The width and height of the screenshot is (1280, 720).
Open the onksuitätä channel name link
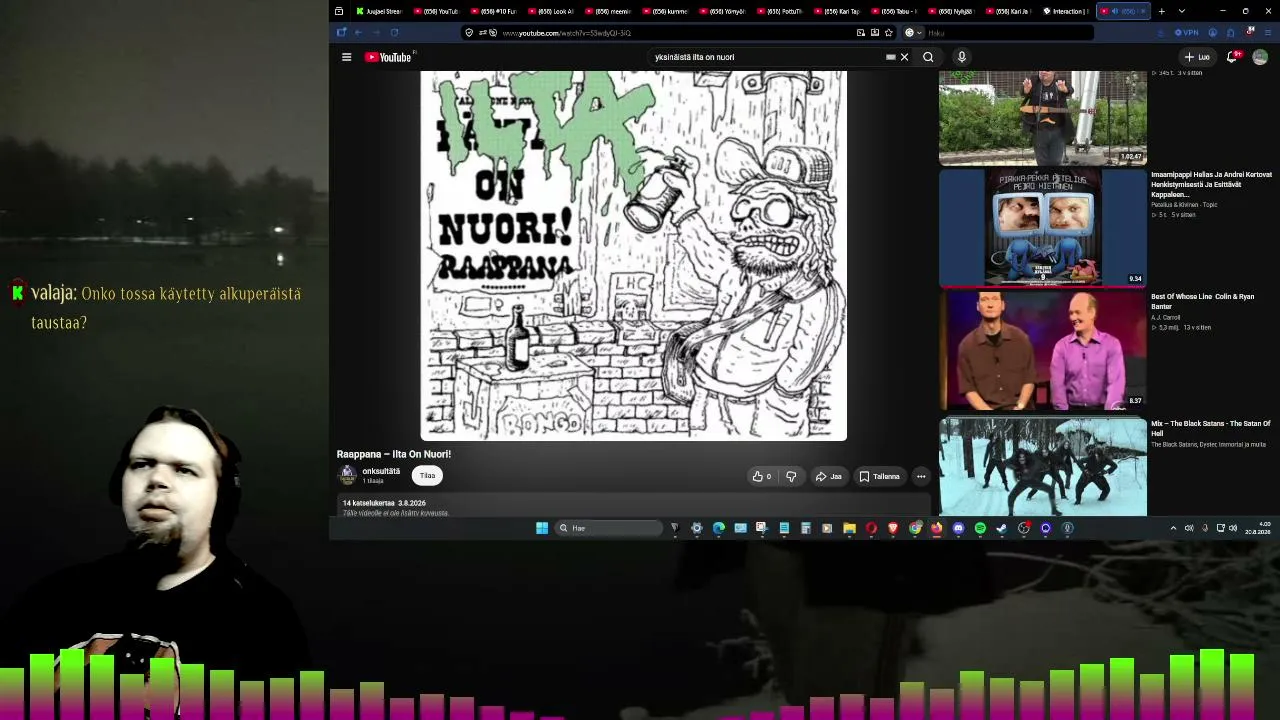point(381,471)
